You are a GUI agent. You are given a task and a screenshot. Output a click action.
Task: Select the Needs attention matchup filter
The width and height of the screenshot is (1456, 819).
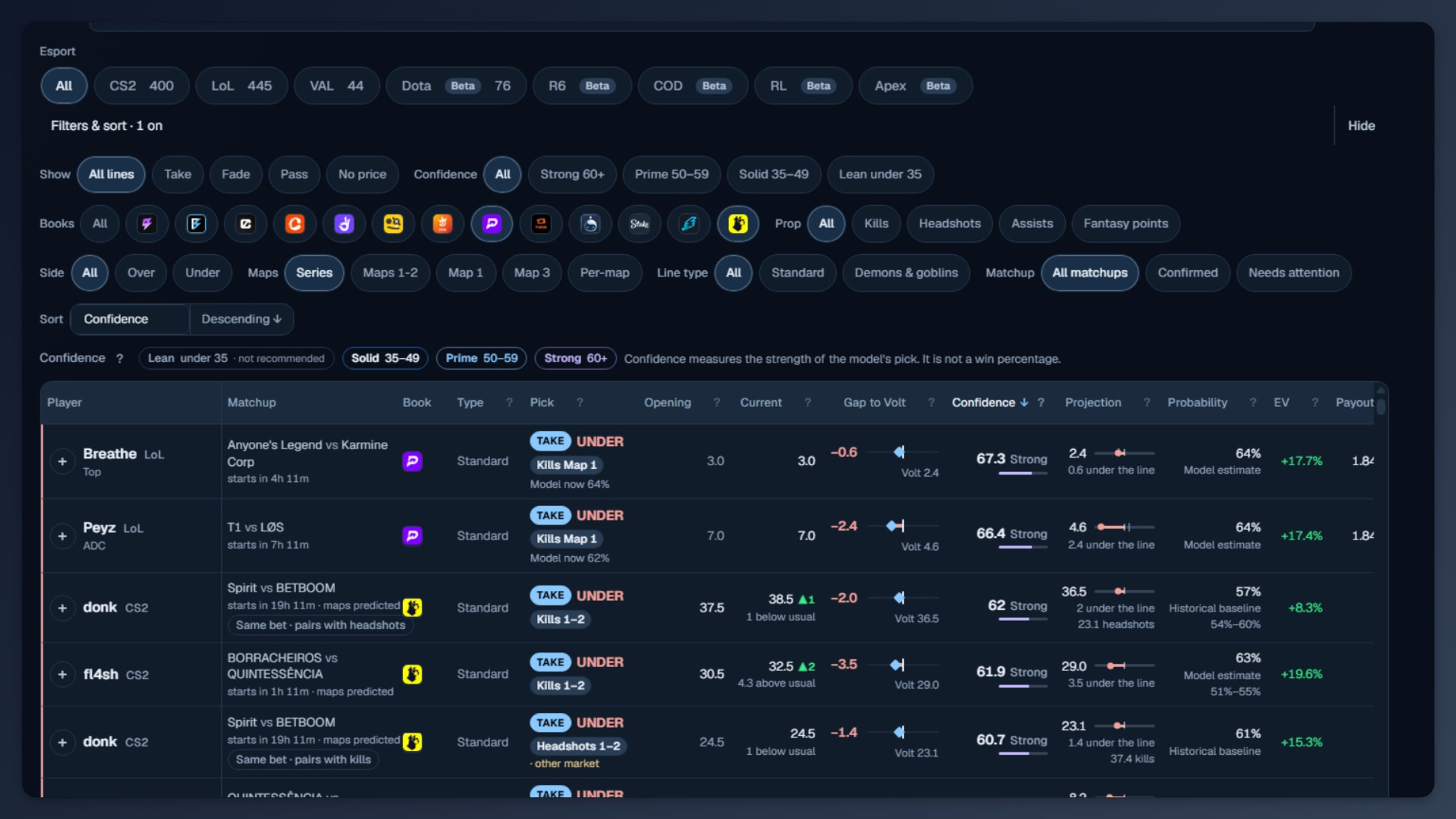tap(1294, 273)
